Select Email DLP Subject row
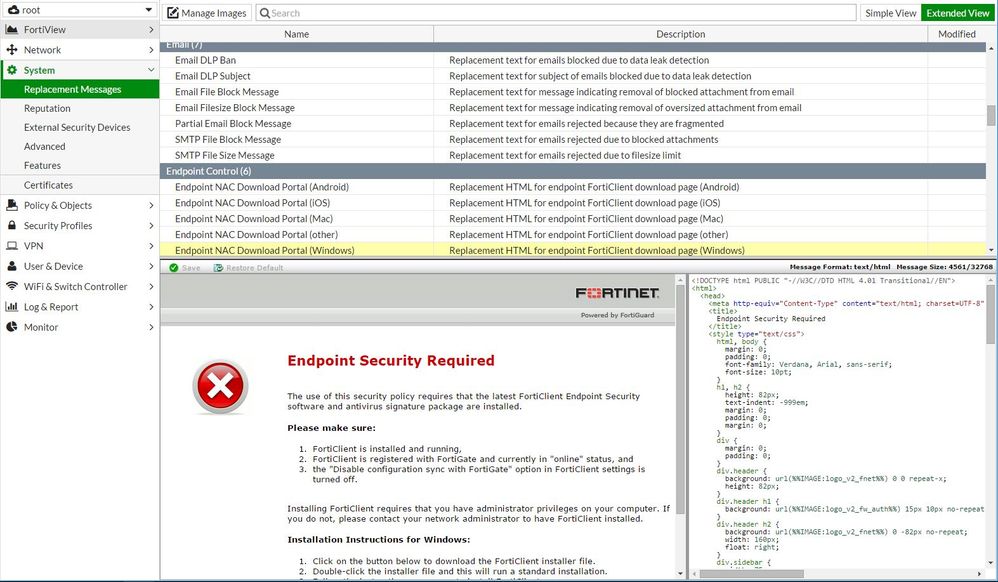This screenshot has width=998, height=582. tap(573, 76)
